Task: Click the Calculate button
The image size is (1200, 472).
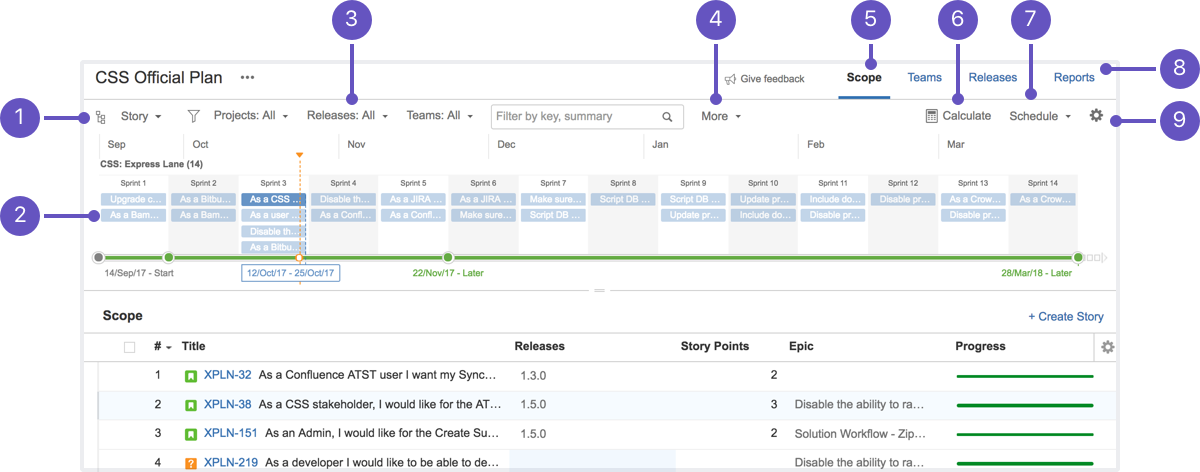Action: [x=959, y=116]
